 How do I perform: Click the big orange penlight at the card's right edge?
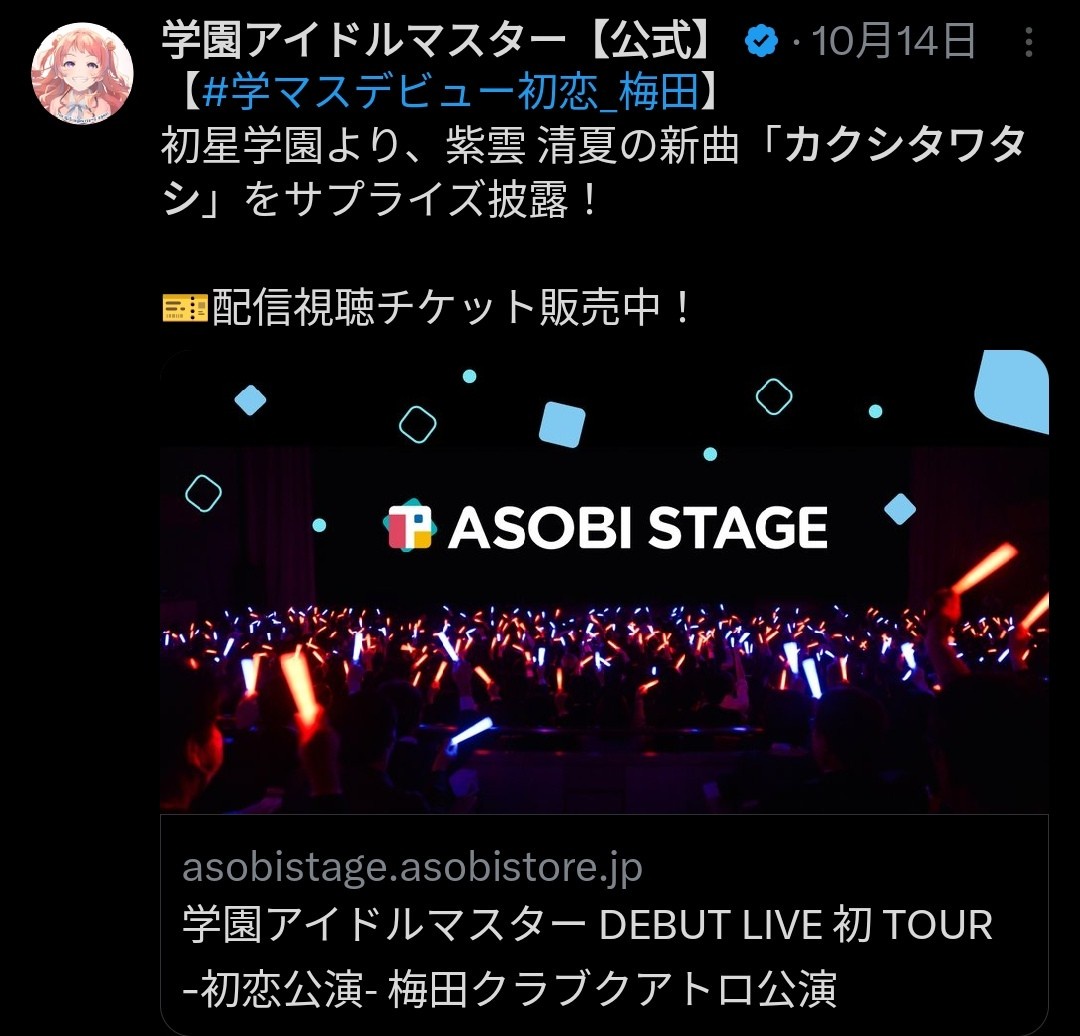click(985, 570)
